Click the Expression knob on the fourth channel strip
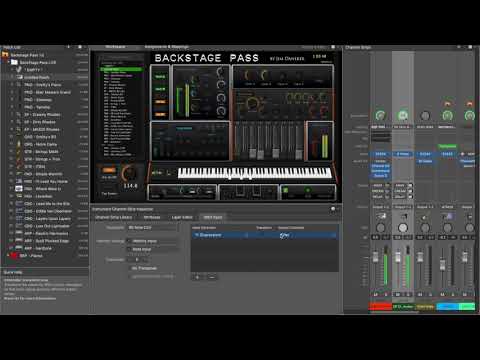The image size is (480, 360). click(447, 116)
